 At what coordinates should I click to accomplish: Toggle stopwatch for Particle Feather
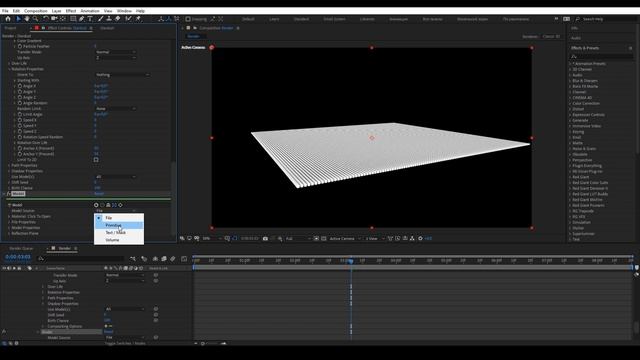[20, 47]
